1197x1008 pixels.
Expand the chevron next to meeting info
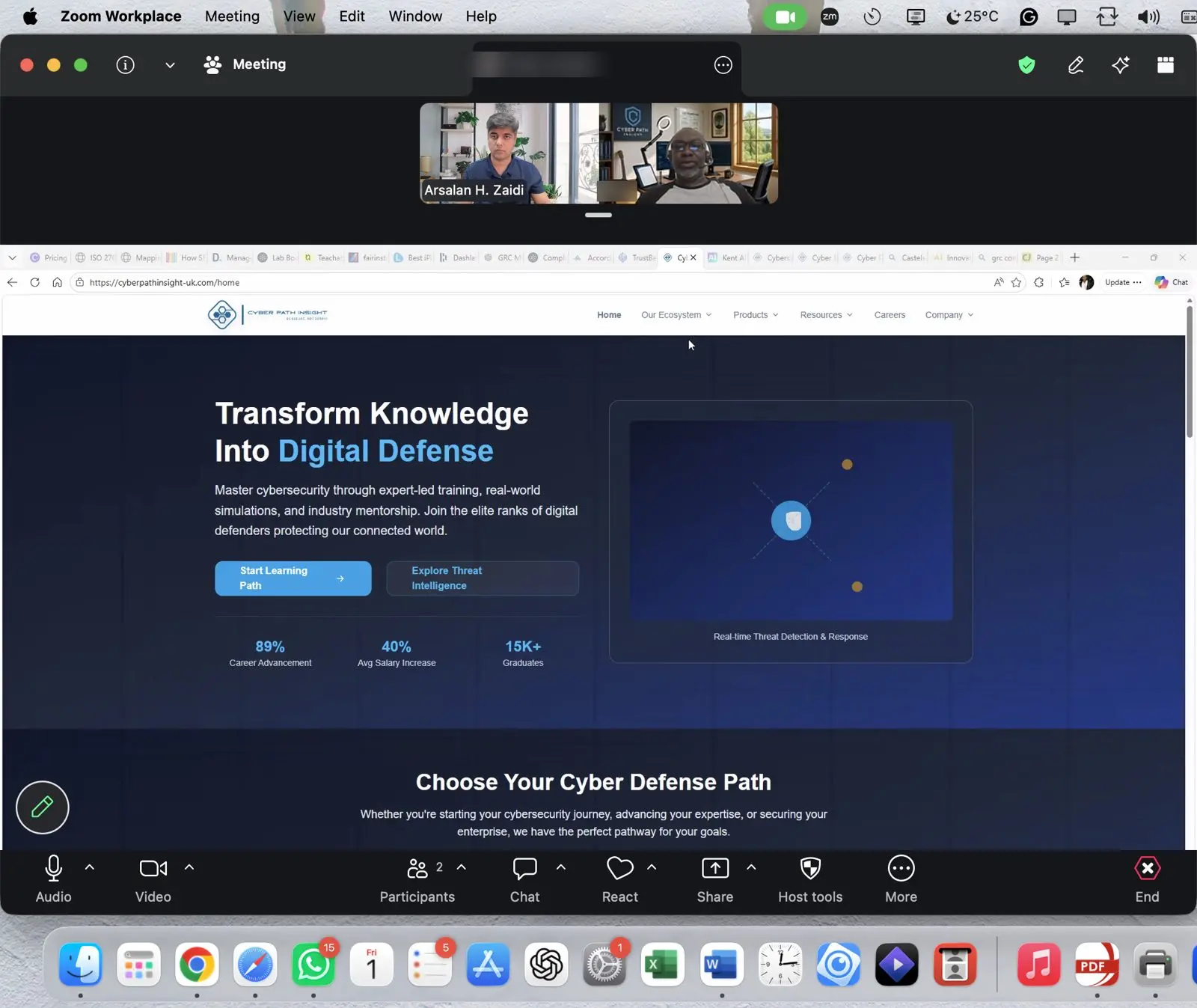coord(170,65)
